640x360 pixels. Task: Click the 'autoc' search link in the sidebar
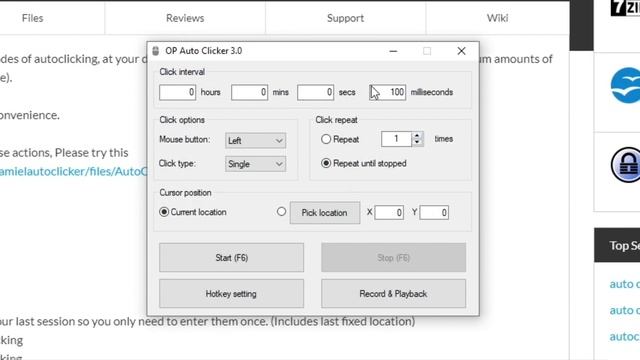click(x=624, y=336)
